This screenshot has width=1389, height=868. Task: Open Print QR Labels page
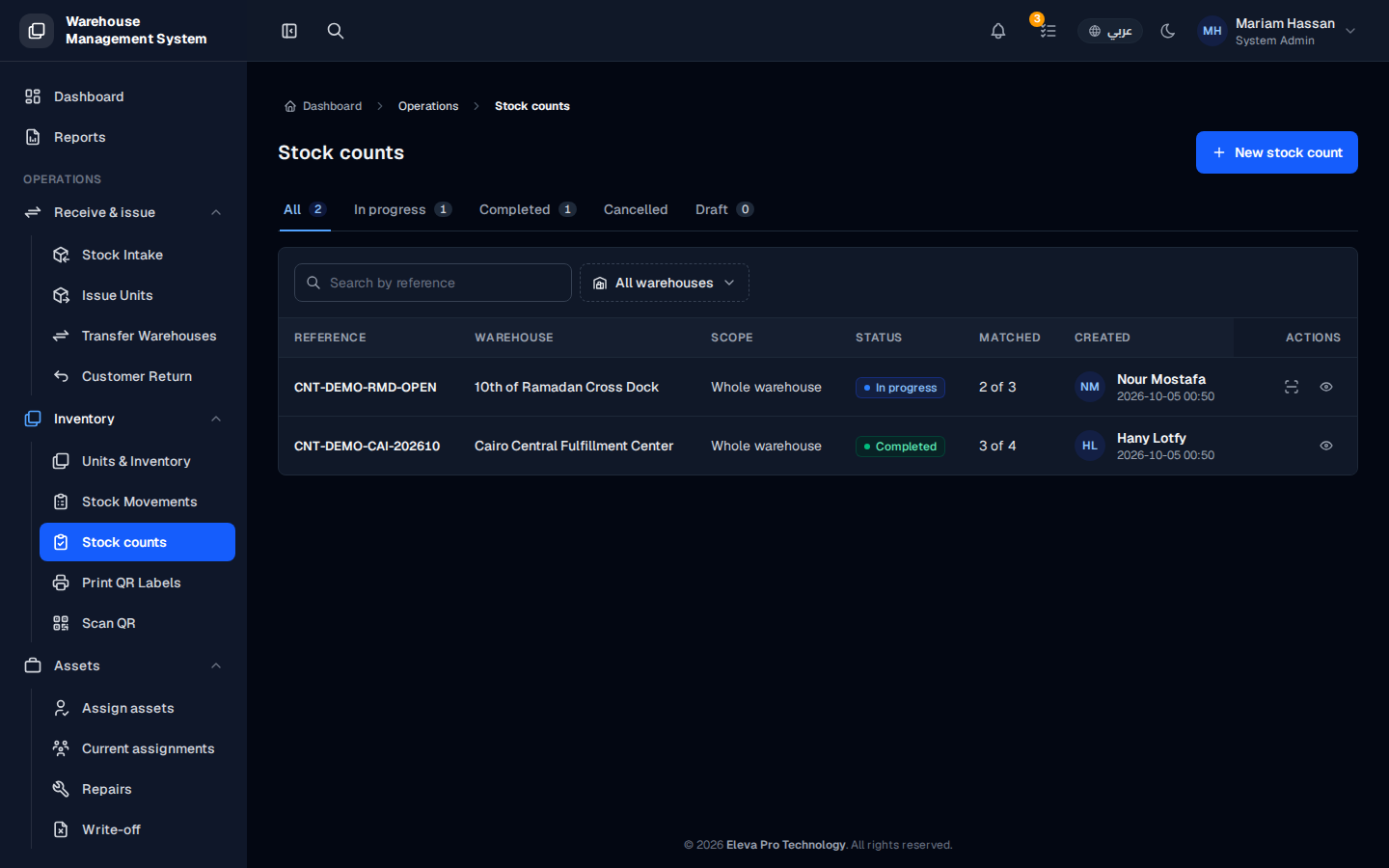[137, 583]
